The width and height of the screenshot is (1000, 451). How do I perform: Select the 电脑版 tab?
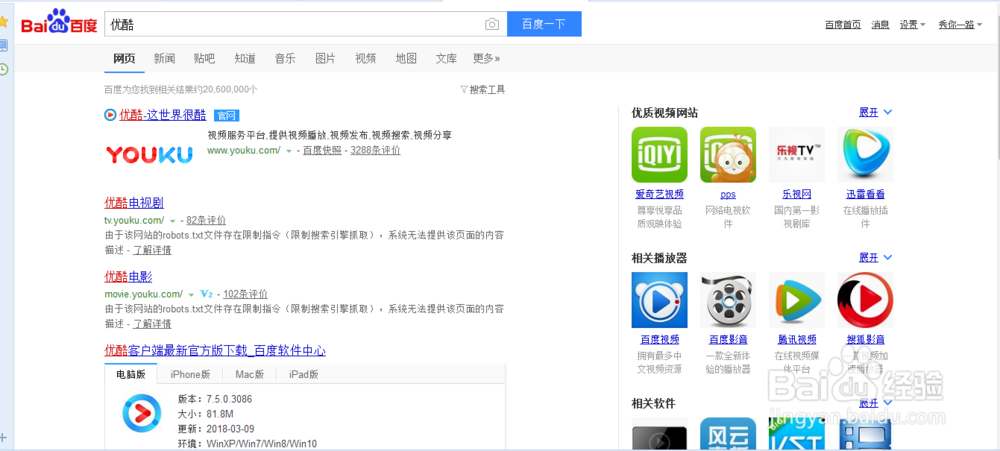(131, 374)
